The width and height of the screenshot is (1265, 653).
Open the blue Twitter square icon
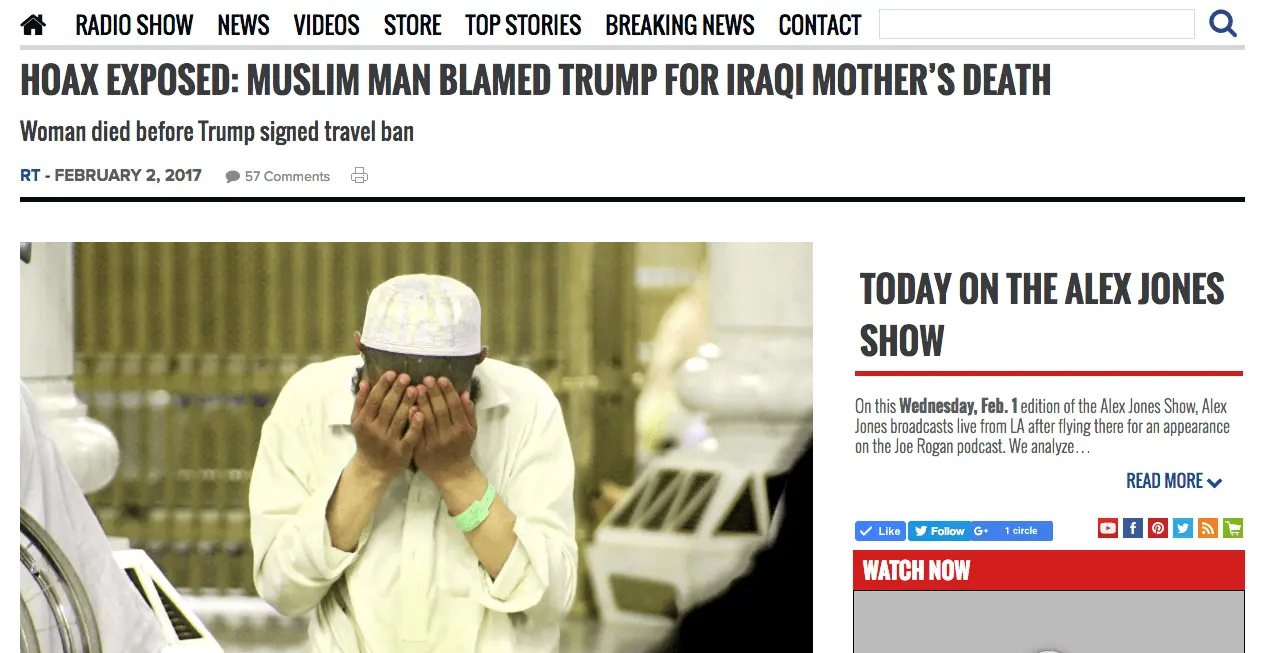pyautogui.click(x=1183, y=528)
